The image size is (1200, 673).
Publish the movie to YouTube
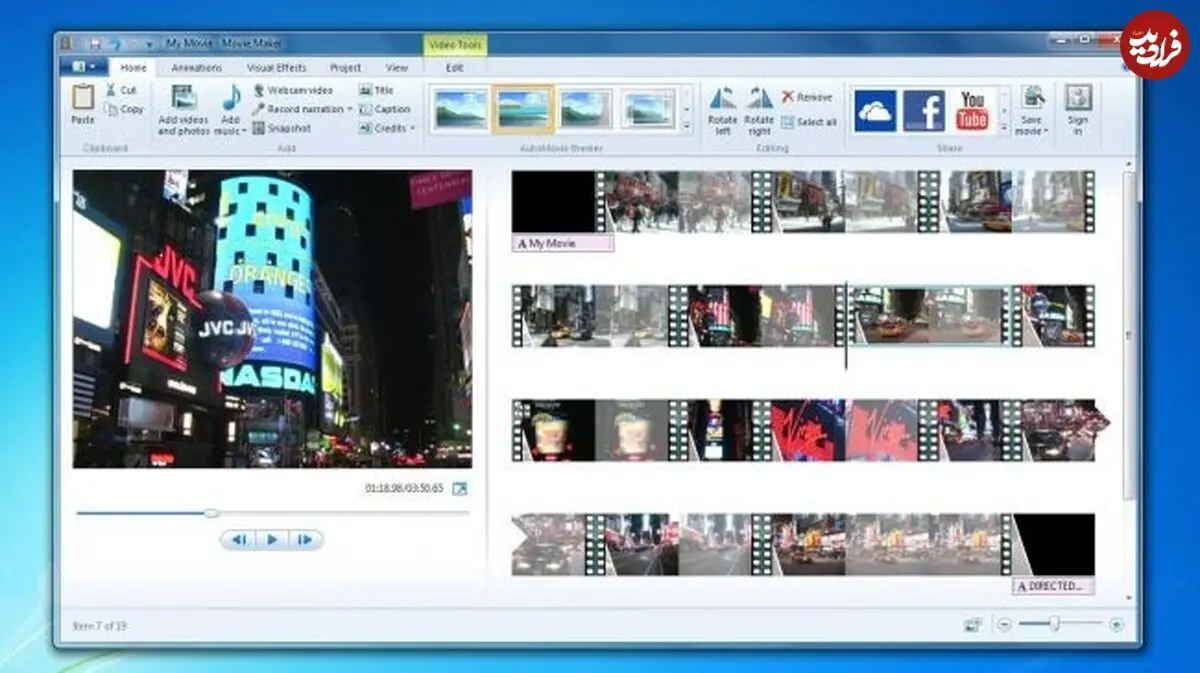coord(972,110)
